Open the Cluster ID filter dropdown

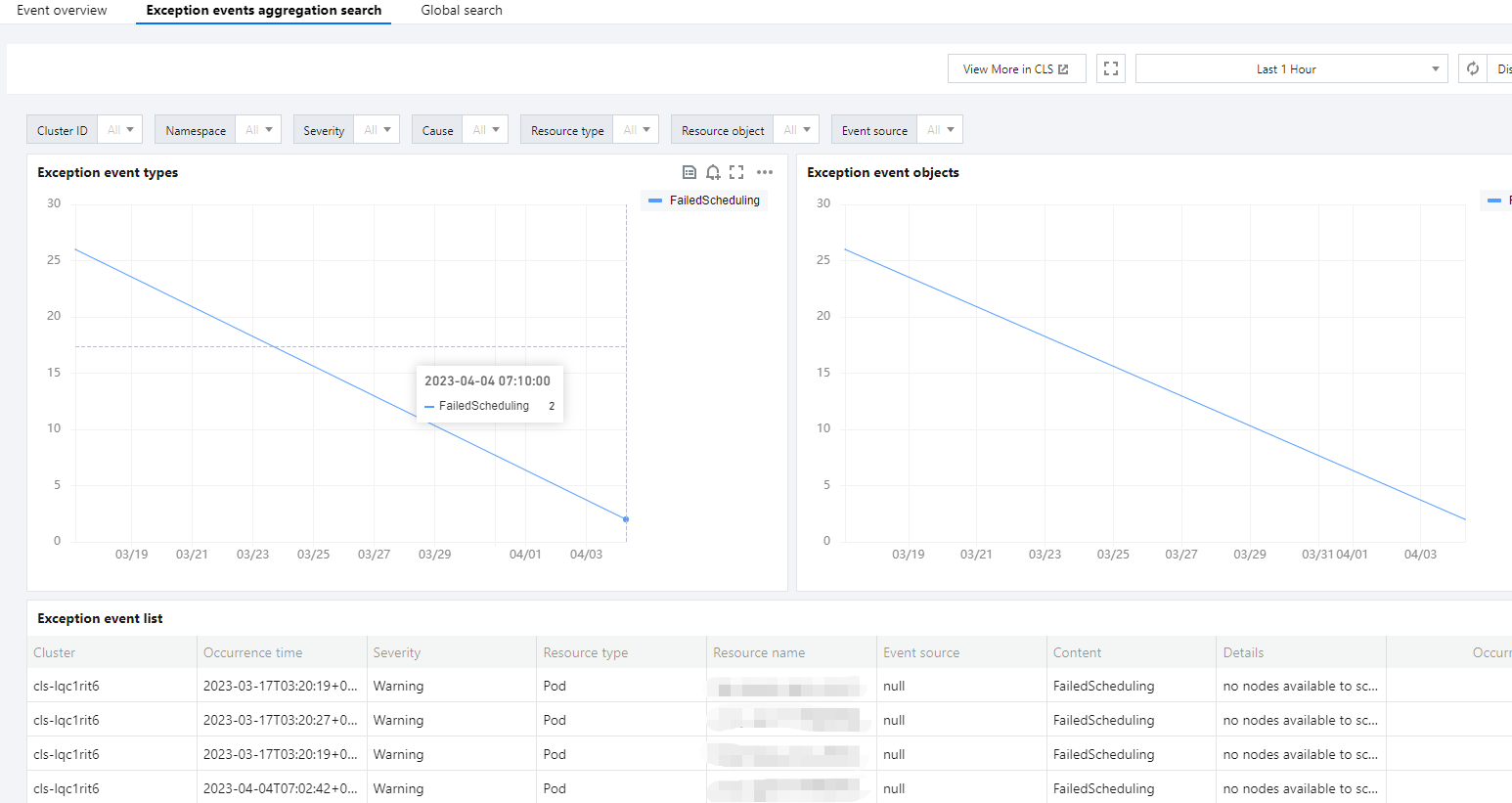click(x=120, y=130)
